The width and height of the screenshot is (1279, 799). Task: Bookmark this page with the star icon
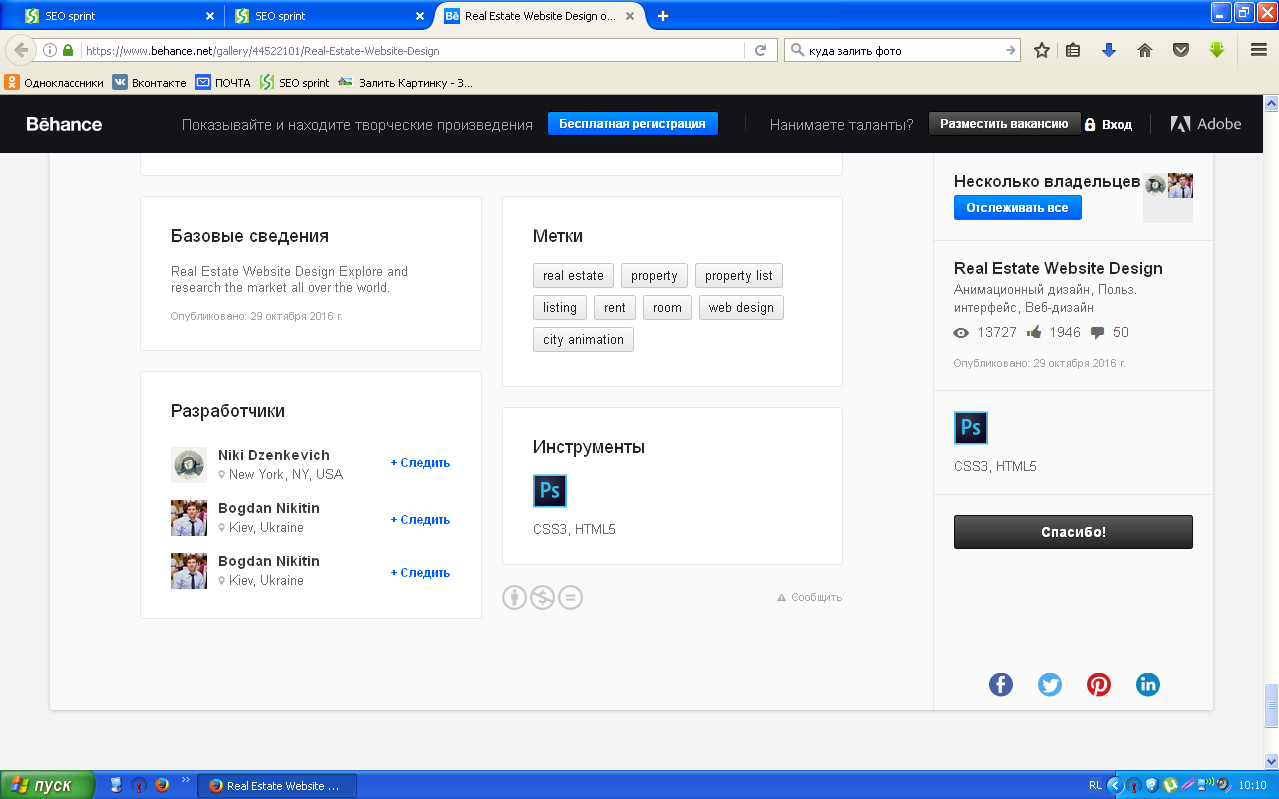[1042, 50]
